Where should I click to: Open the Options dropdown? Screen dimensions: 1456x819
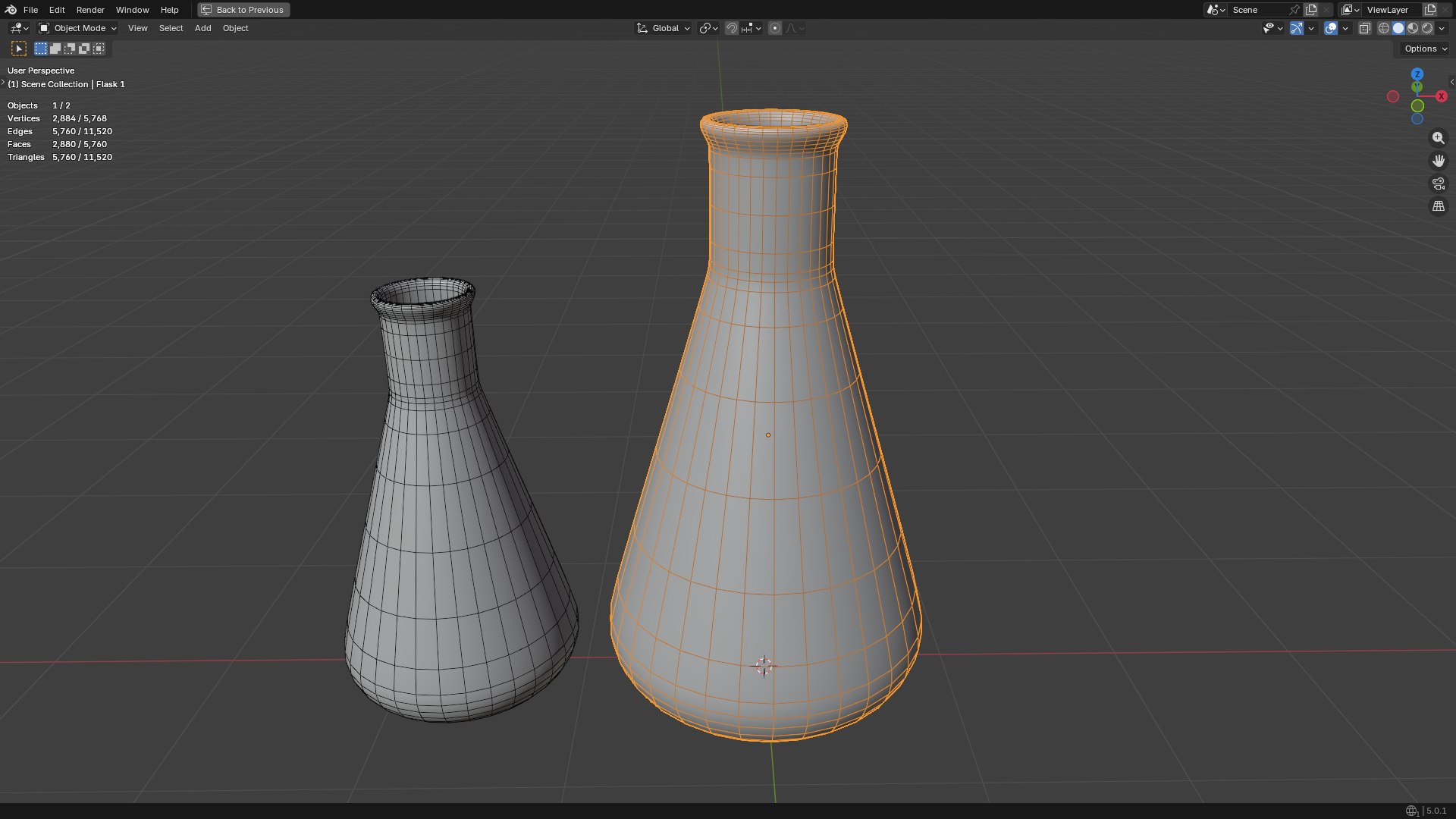coord(1425,49)
